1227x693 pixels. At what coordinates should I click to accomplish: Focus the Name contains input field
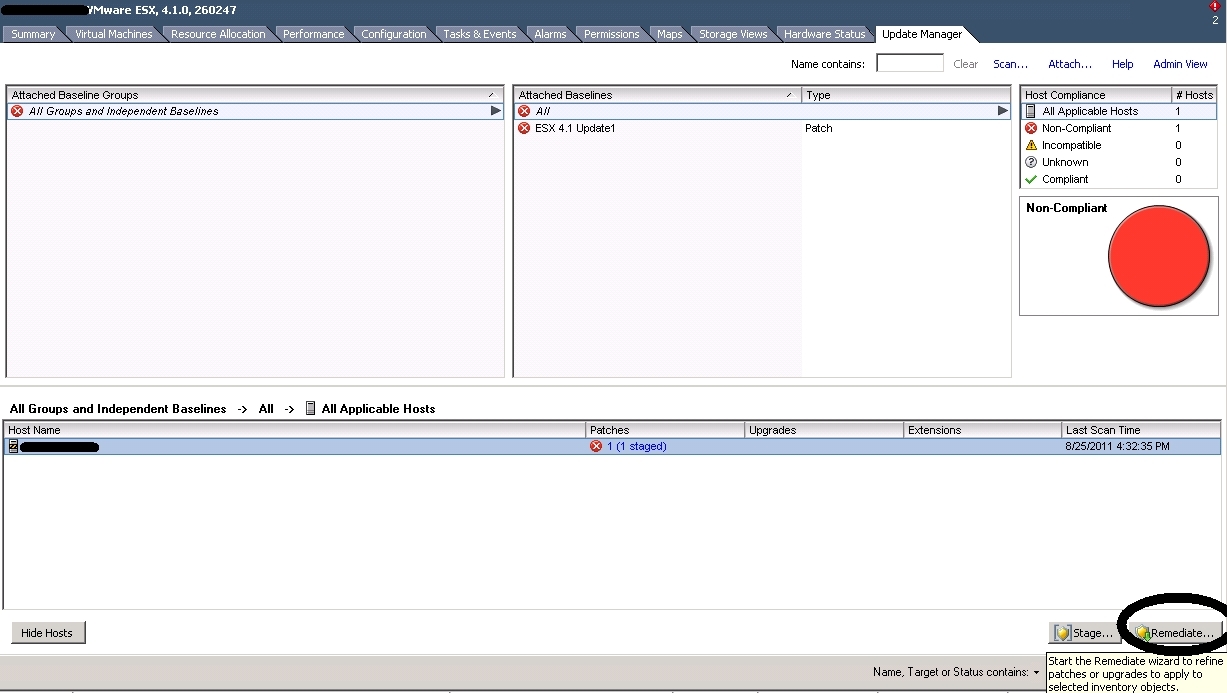coord(909,63)
